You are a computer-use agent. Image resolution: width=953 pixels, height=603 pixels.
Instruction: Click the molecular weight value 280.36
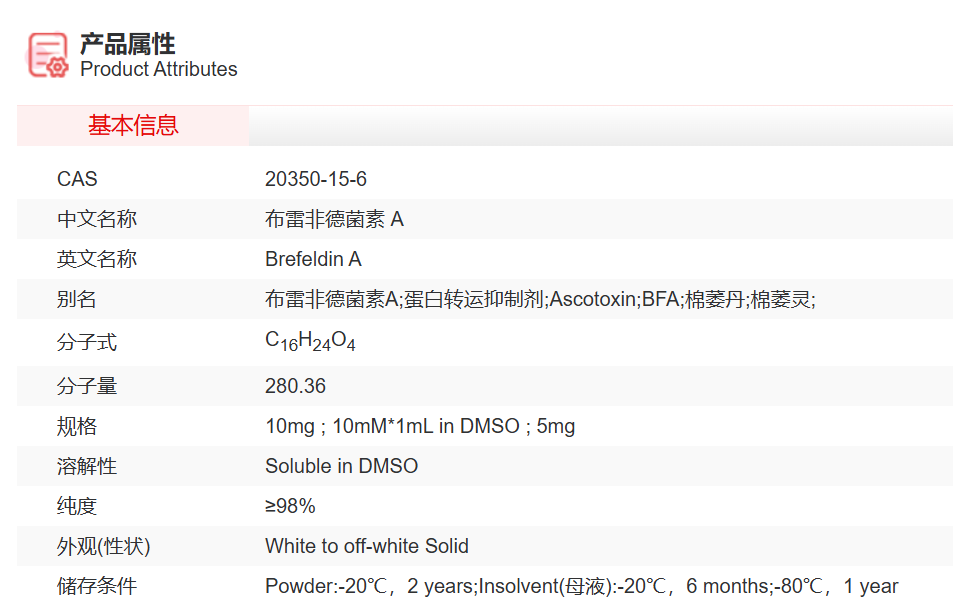click(295, 386)
